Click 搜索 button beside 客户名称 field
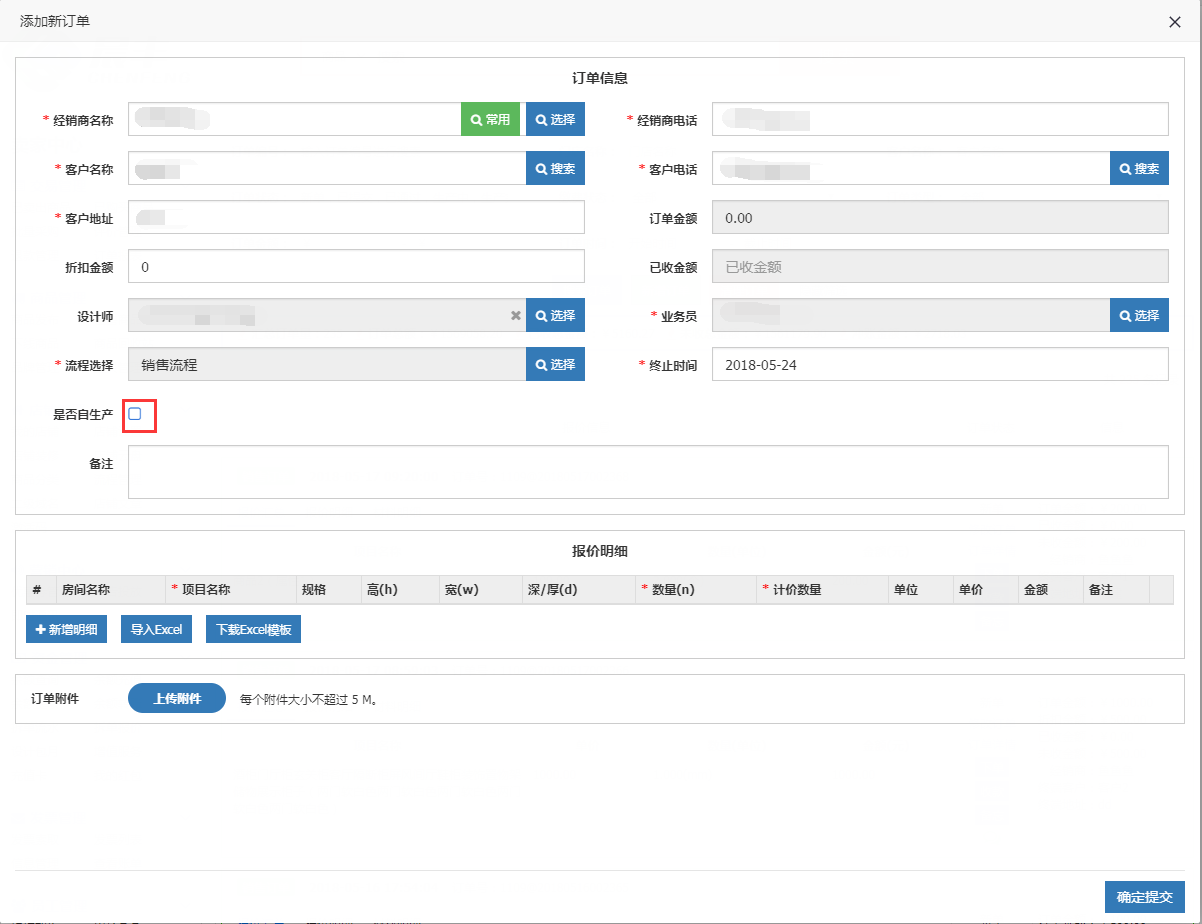 555,168
